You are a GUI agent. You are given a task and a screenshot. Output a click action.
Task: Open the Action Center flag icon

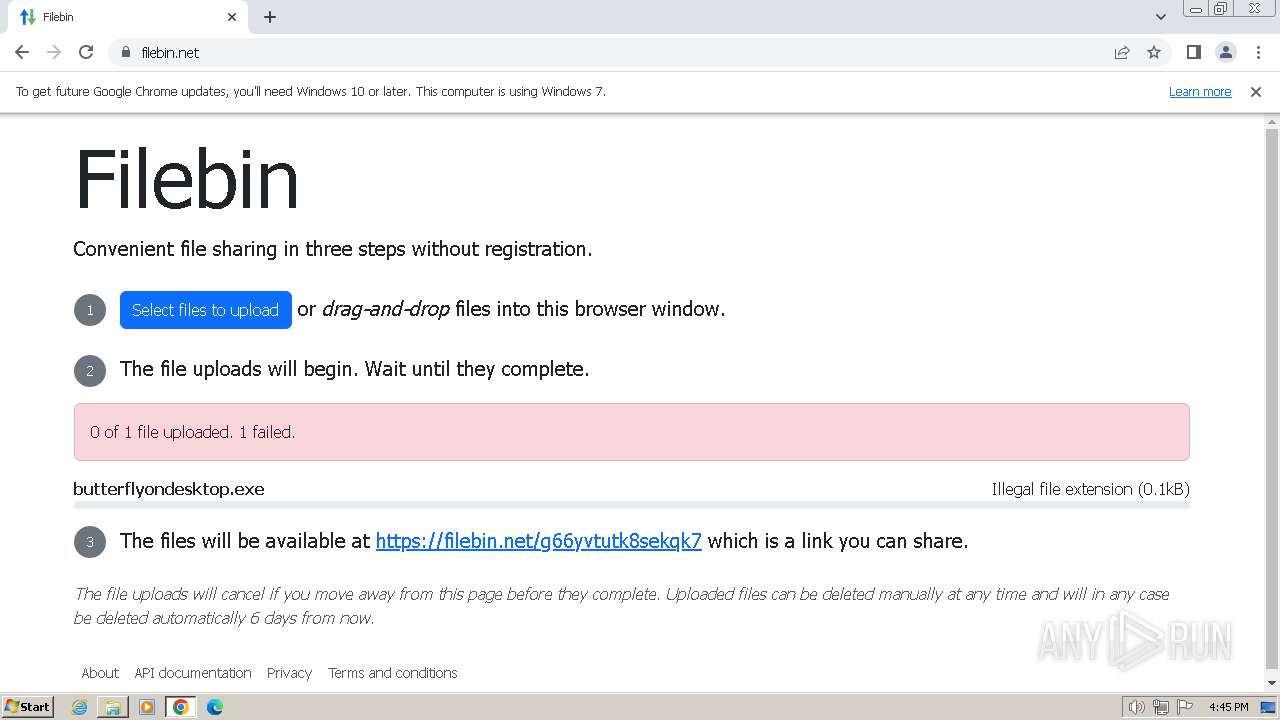(x=1185, y=707)
